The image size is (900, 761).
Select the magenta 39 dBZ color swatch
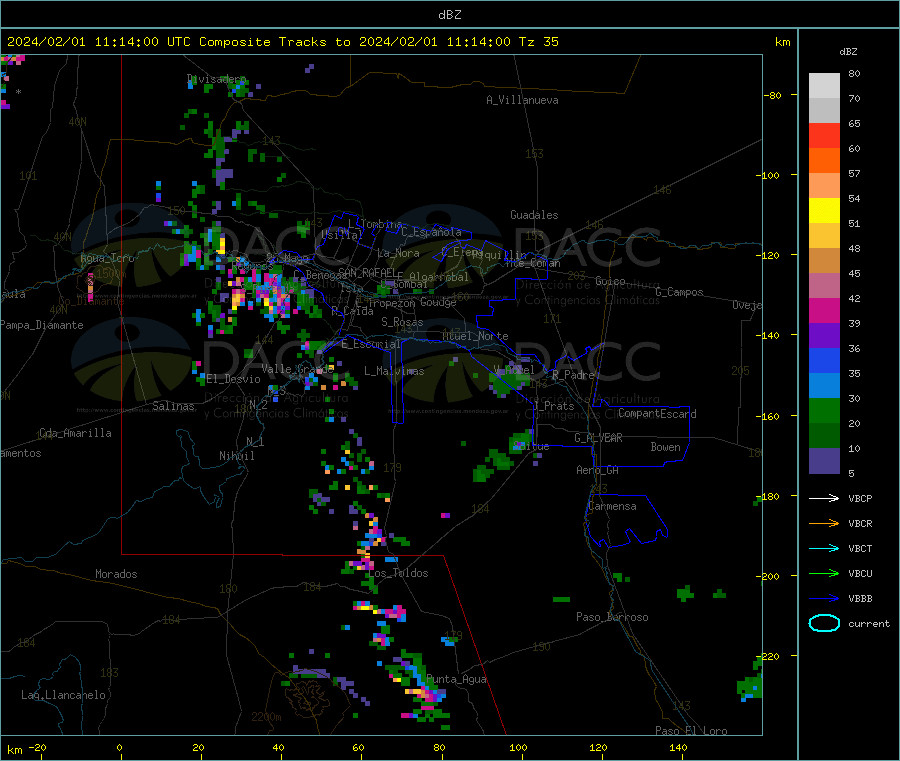824,310
